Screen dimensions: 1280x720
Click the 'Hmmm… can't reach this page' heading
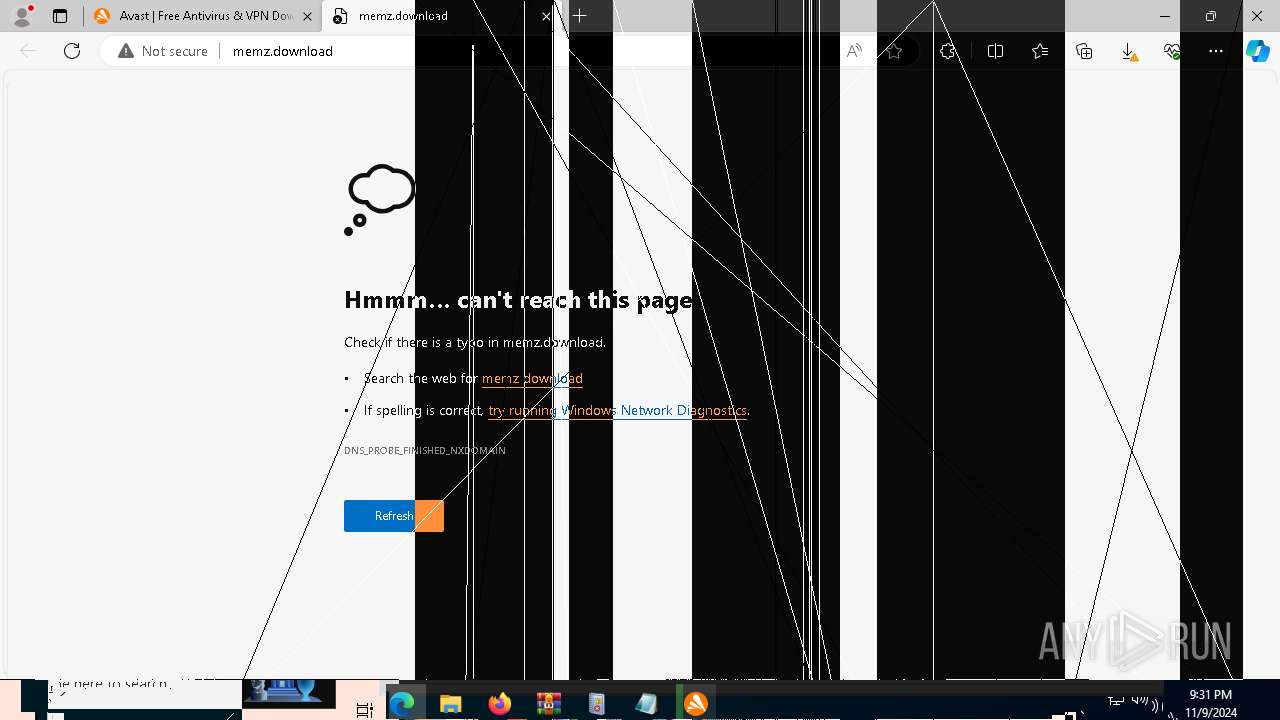click(x=518, y=300)
